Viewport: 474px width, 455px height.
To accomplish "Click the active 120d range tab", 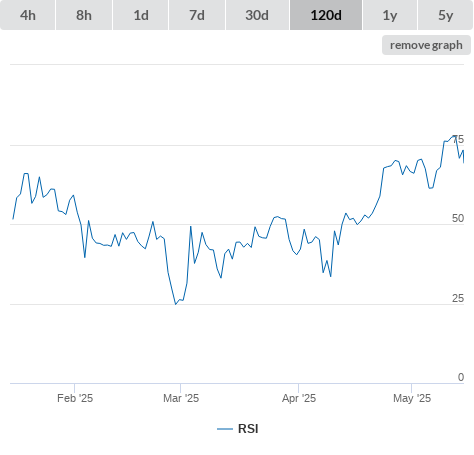I will pyautogui.click(x=326, y=15).
